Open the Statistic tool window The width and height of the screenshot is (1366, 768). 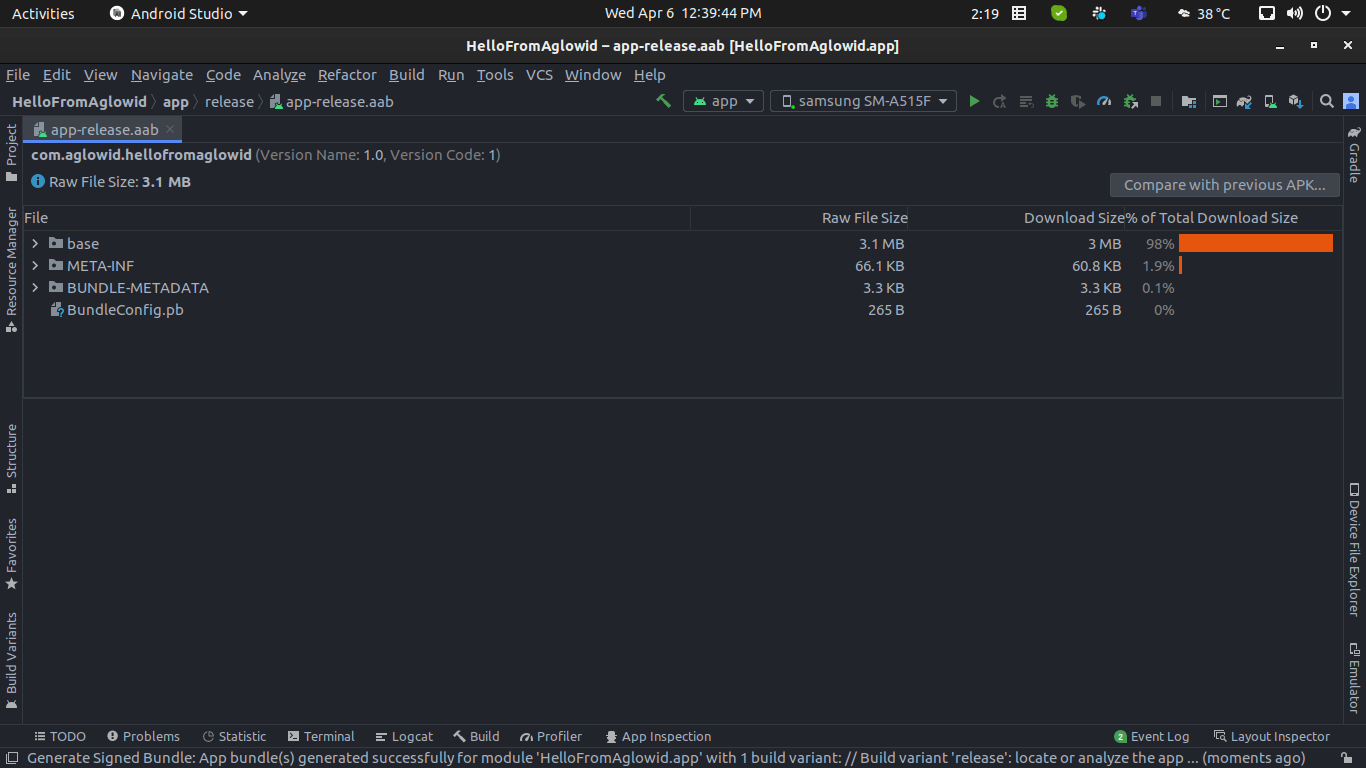coord(234,736)
